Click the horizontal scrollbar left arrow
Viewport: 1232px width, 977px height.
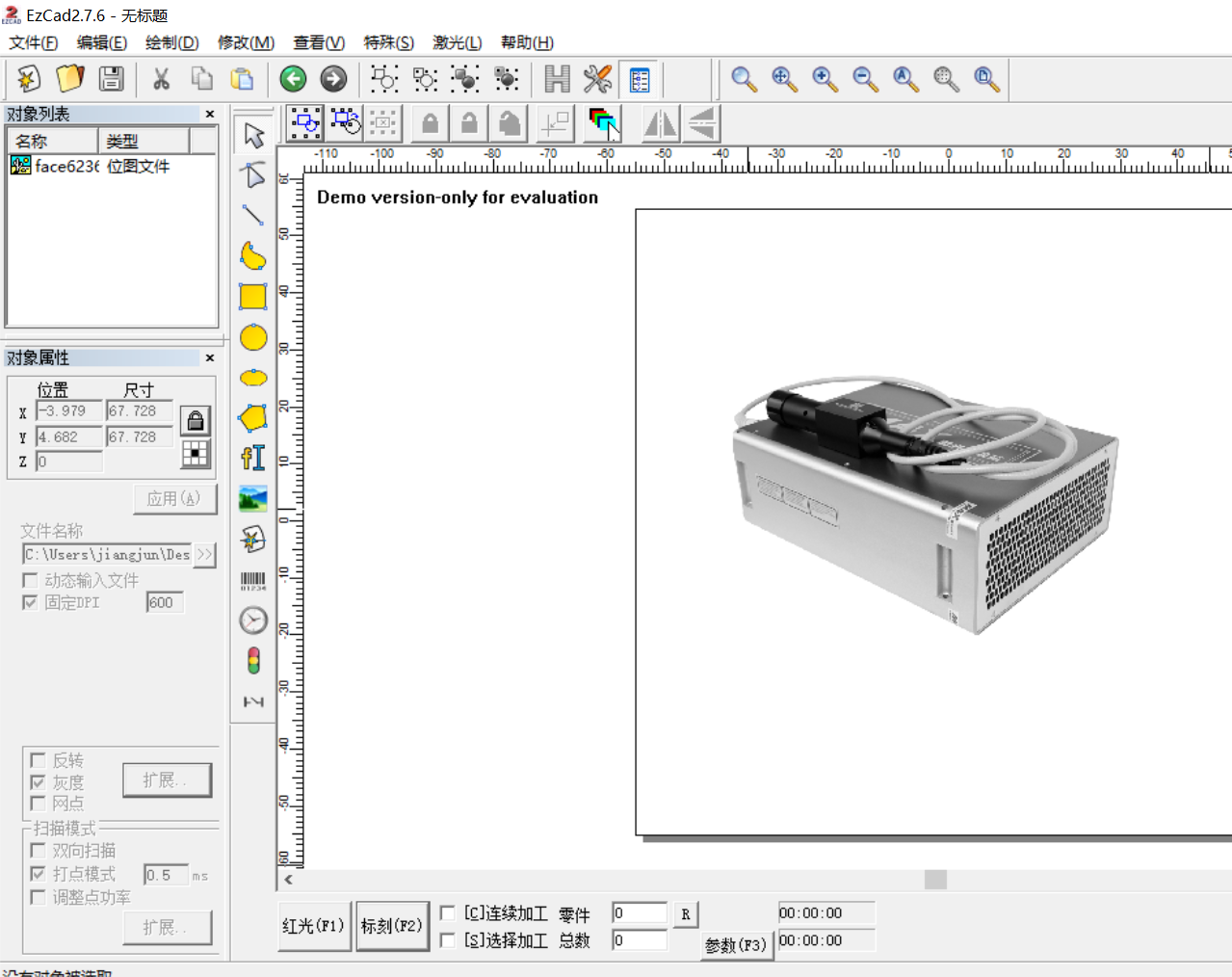tap(288, 879)
